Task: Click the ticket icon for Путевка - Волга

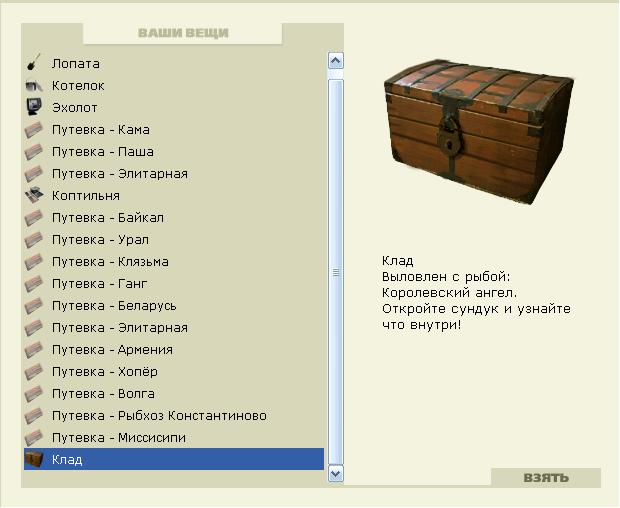Action: tap(34, 394)
